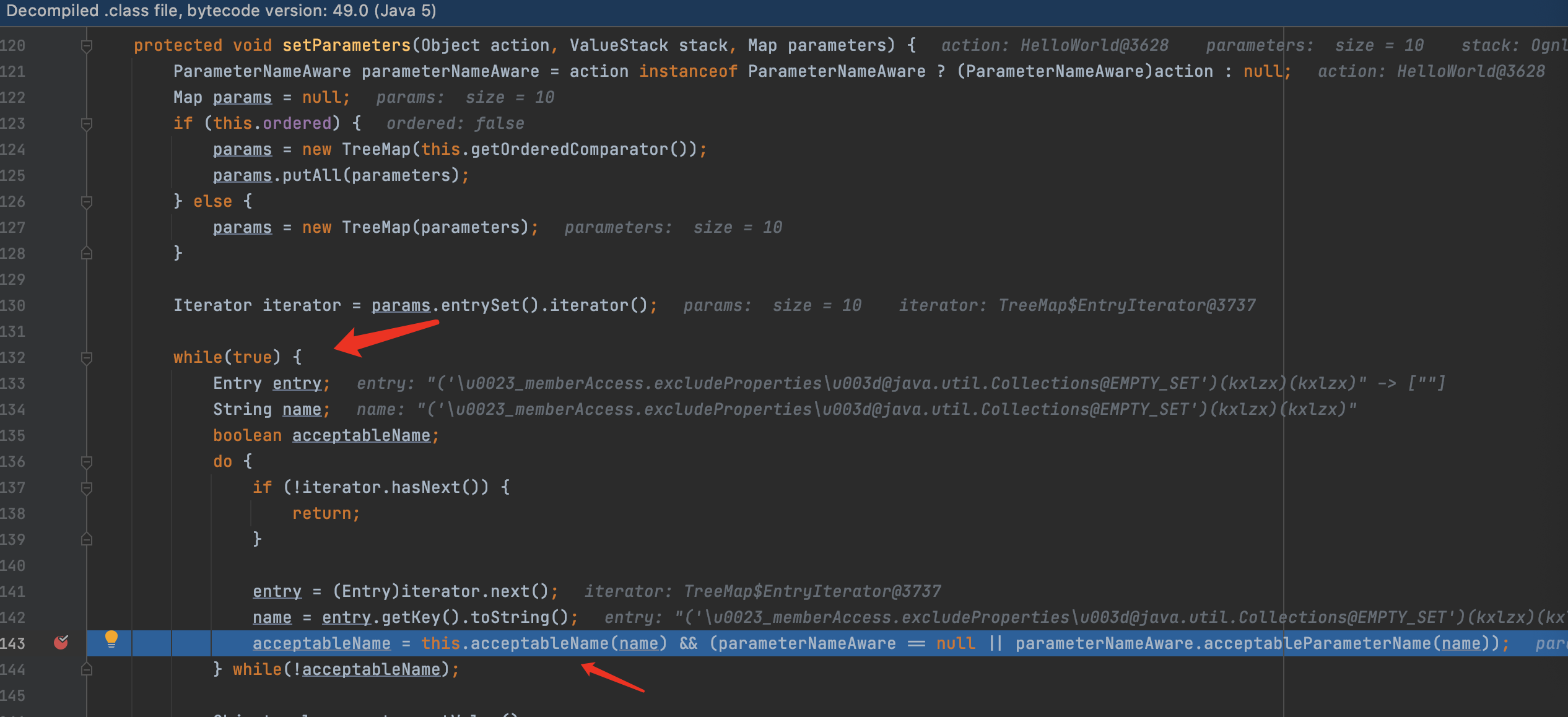Click the inline hint 'ordered: false'
This screenshot has width=1568, height=717.
pos(455,123)
